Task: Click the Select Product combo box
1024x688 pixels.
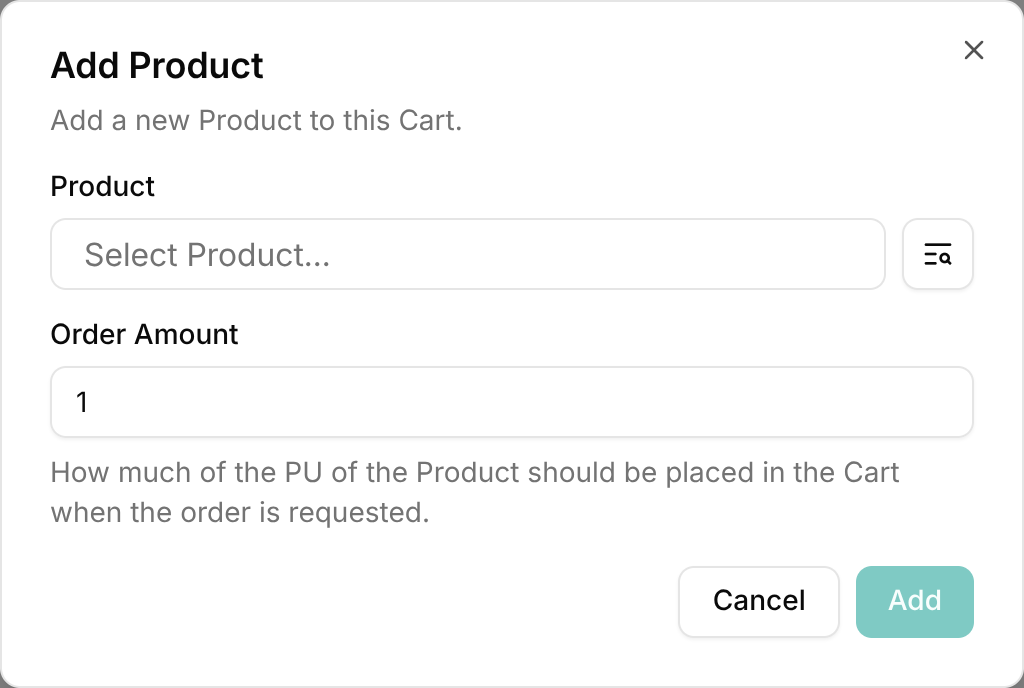Action: tap(468, 254)
